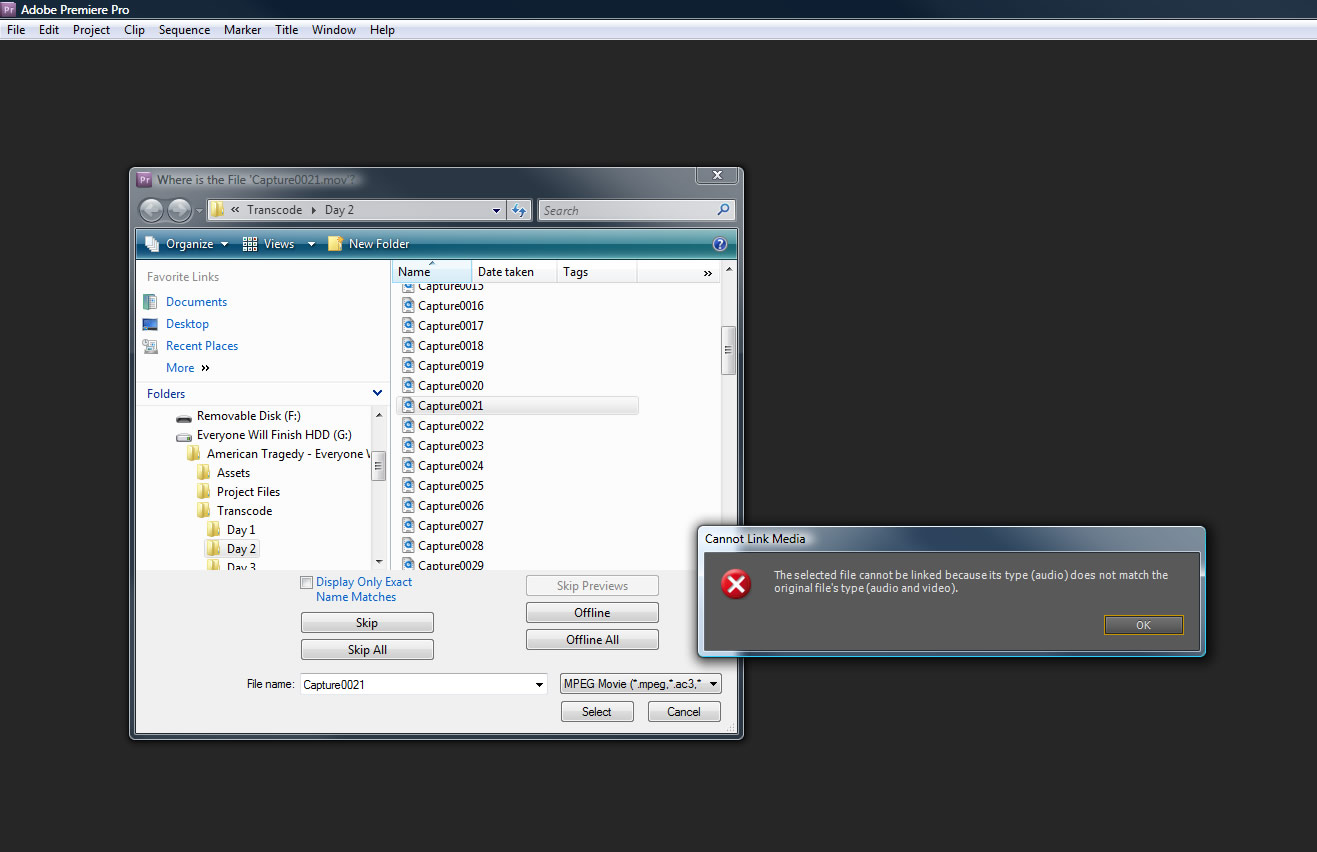
Task: Enable Display Only Exact Name Matches checkbox
Action: pos(307,582)
